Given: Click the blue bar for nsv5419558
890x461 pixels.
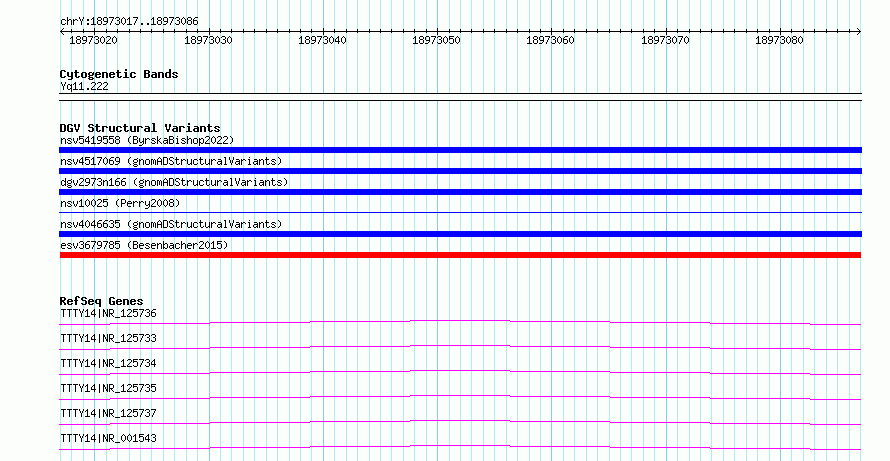Looking at the screenshot, I should pos(460,150).
